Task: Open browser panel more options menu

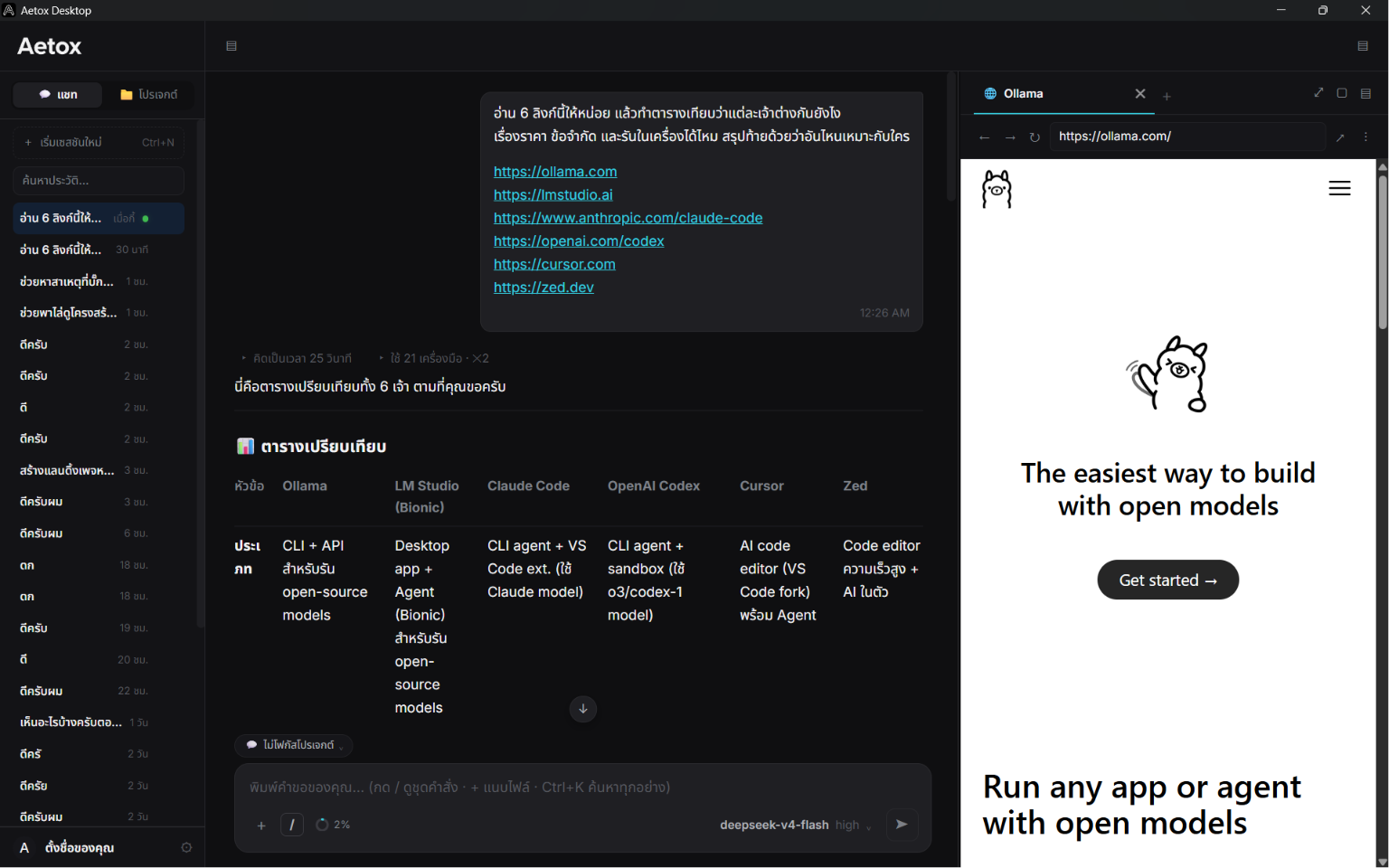Action: tap(1365, 137)
